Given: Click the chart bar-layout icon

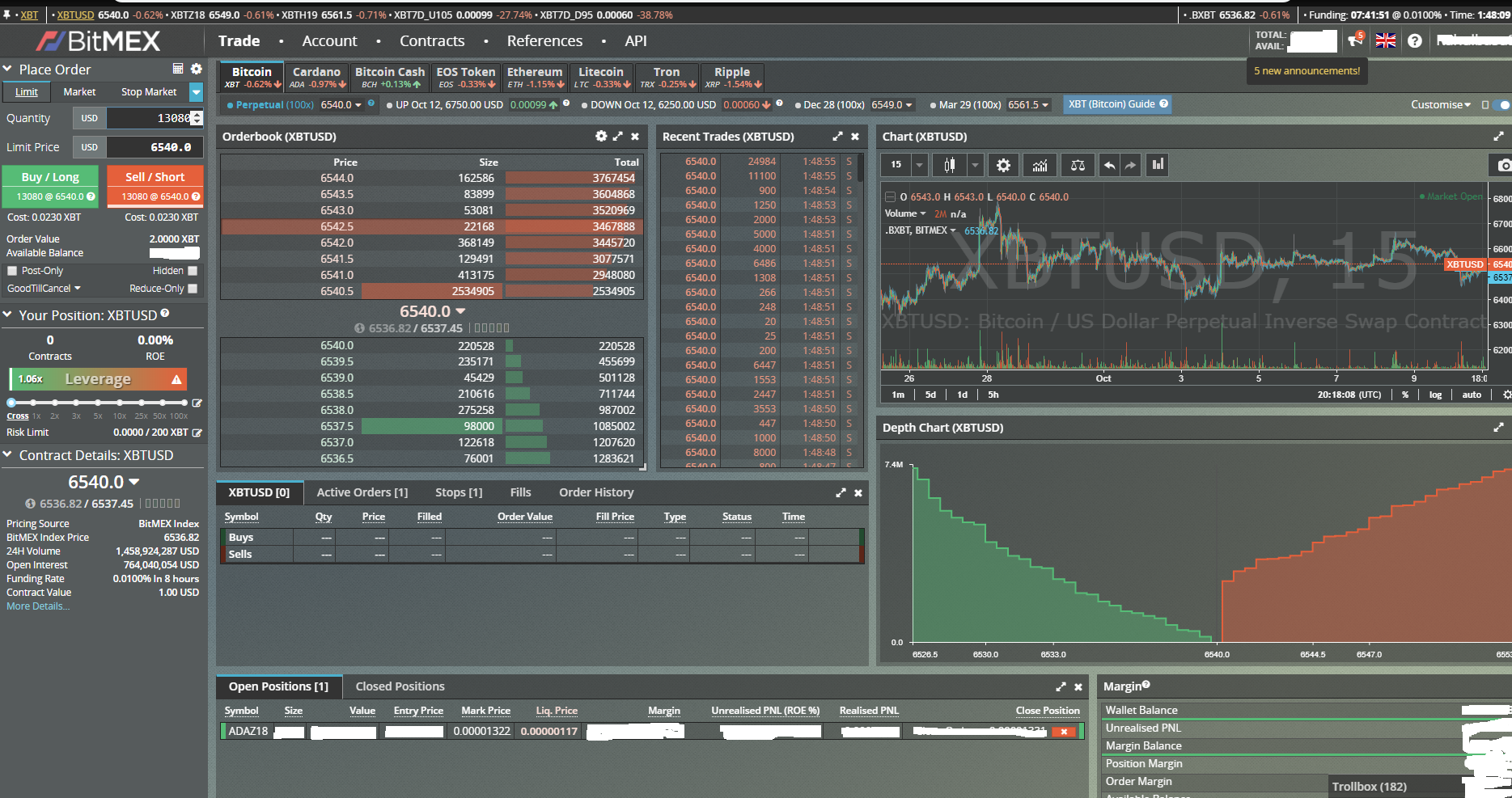Looking at the screenshot, I should point(1158,165).
